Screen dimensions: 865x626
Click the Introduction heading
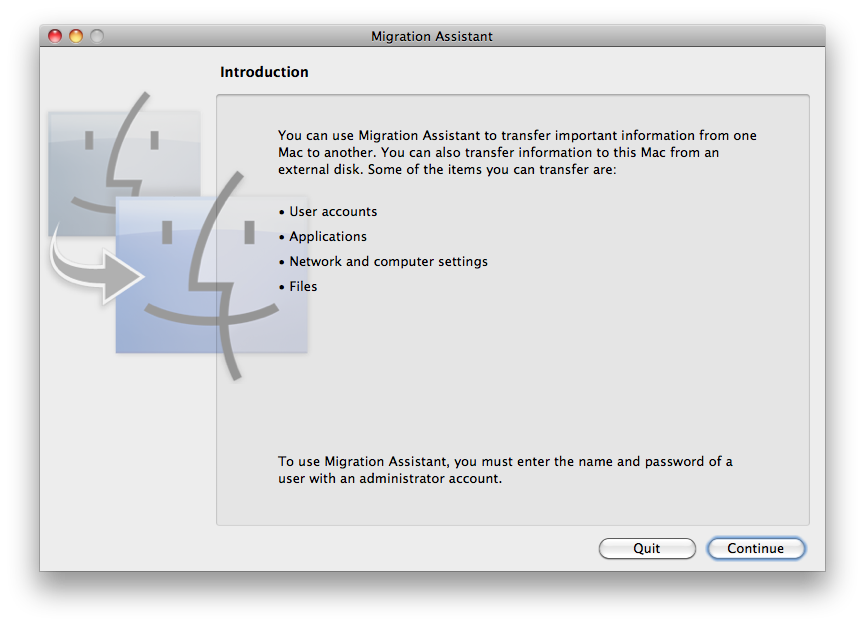(x=264, y=72)
